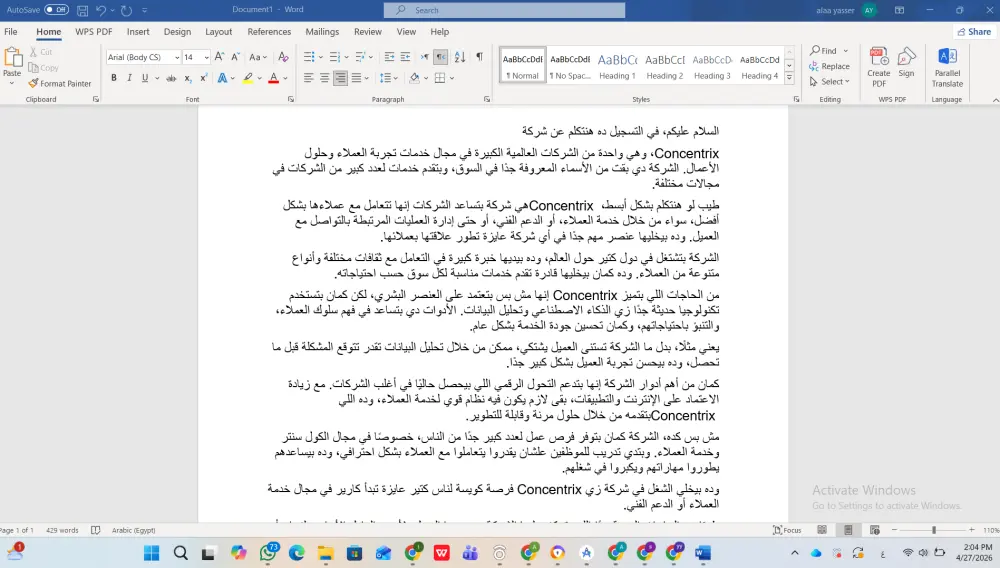Open the numbering list dropdown
The image size is (1000, 568).
coord(346,57)
